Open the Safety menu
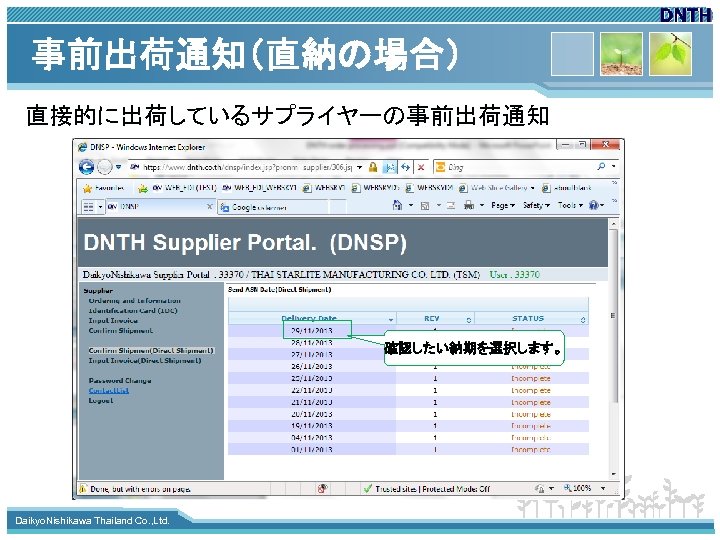 536,205
